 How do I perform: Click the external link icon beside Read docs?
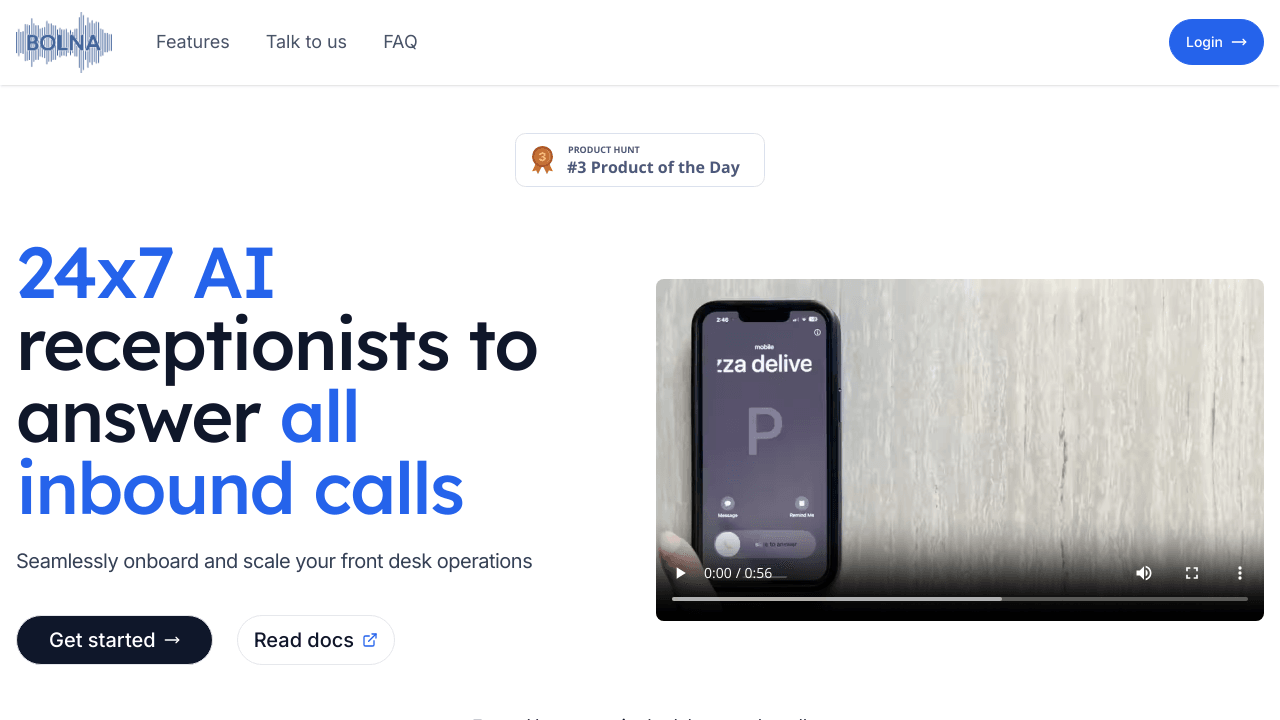370,640
